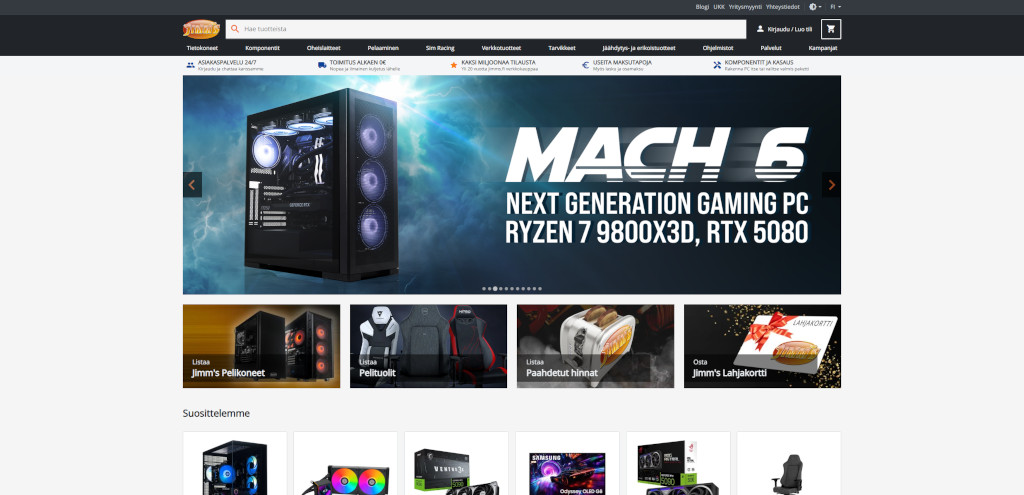Click the tools Komponentit ja kasaus icon
The image size is (1024, 495).
(x=717, y=65)
